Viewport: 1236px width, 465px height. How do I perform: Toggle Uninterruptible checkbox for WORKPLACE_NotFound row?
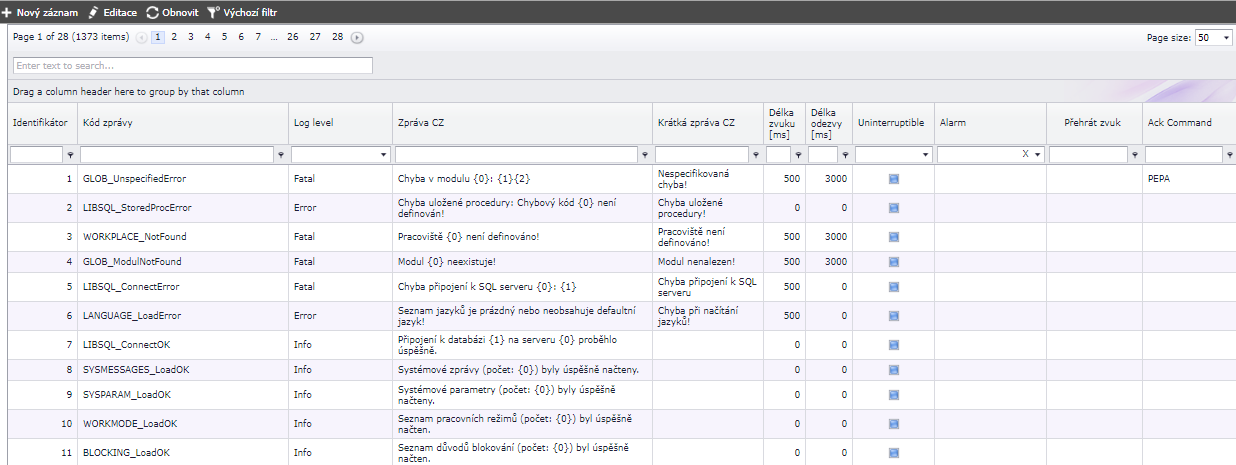pyautogui.click(x=893, y=237)
